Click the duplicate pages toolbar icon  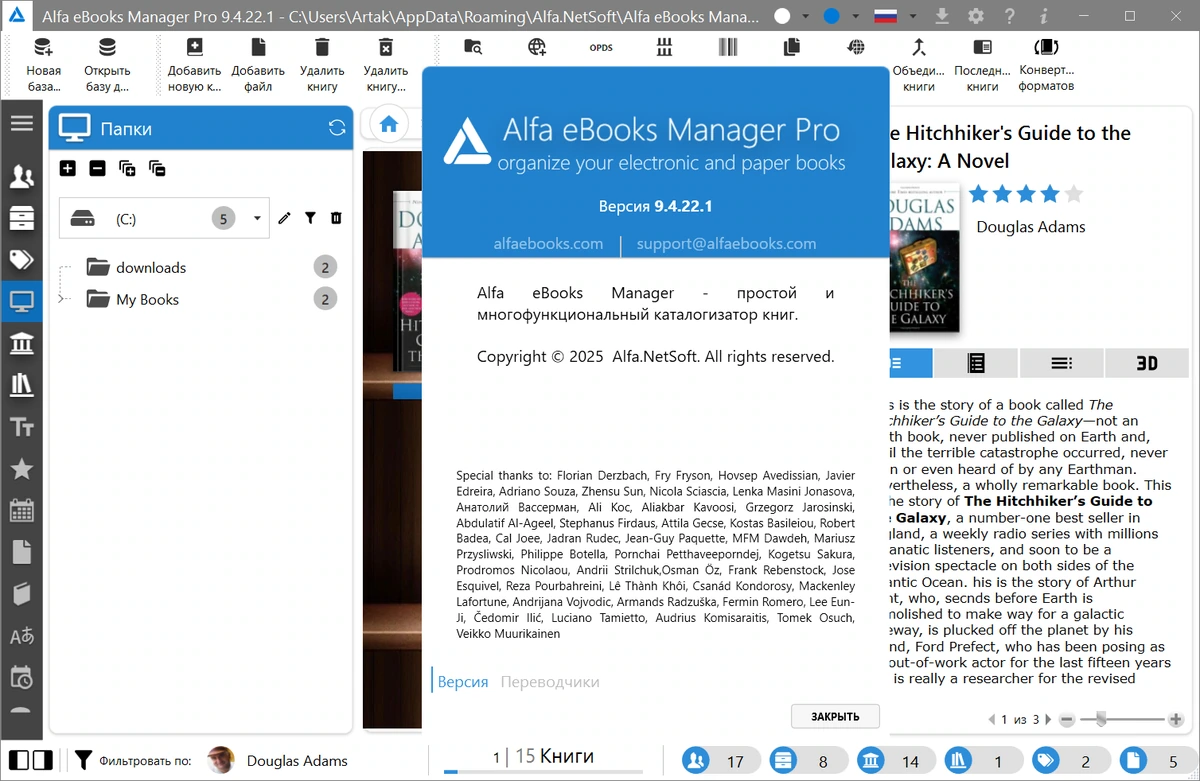coord(792,47)
